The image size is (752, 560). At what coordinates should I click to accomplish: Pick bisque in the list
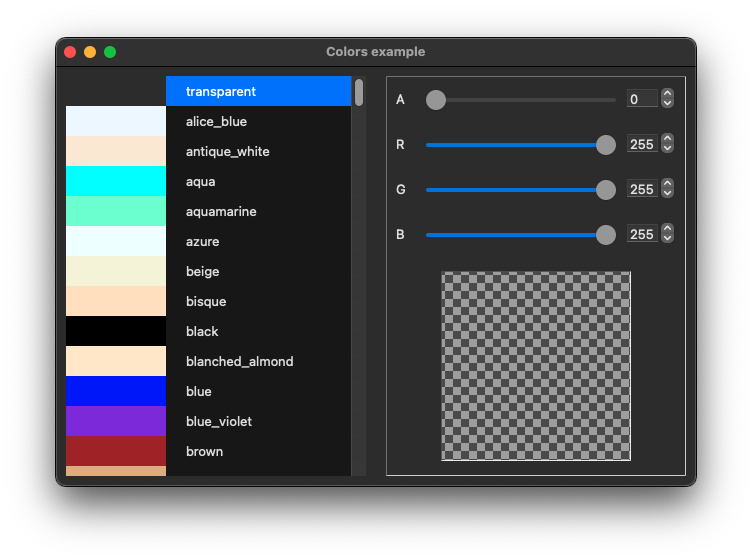[258, 301]
